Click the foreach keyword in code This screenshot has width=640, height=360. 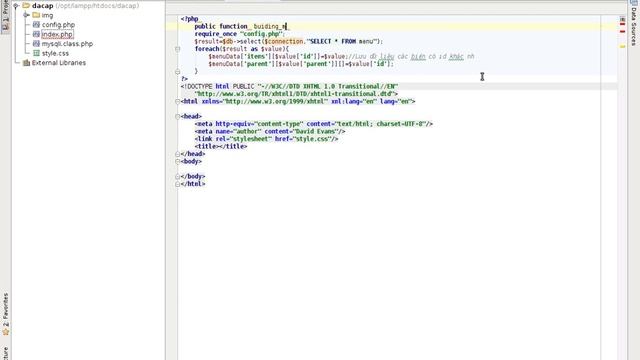(x=207, y=49)
